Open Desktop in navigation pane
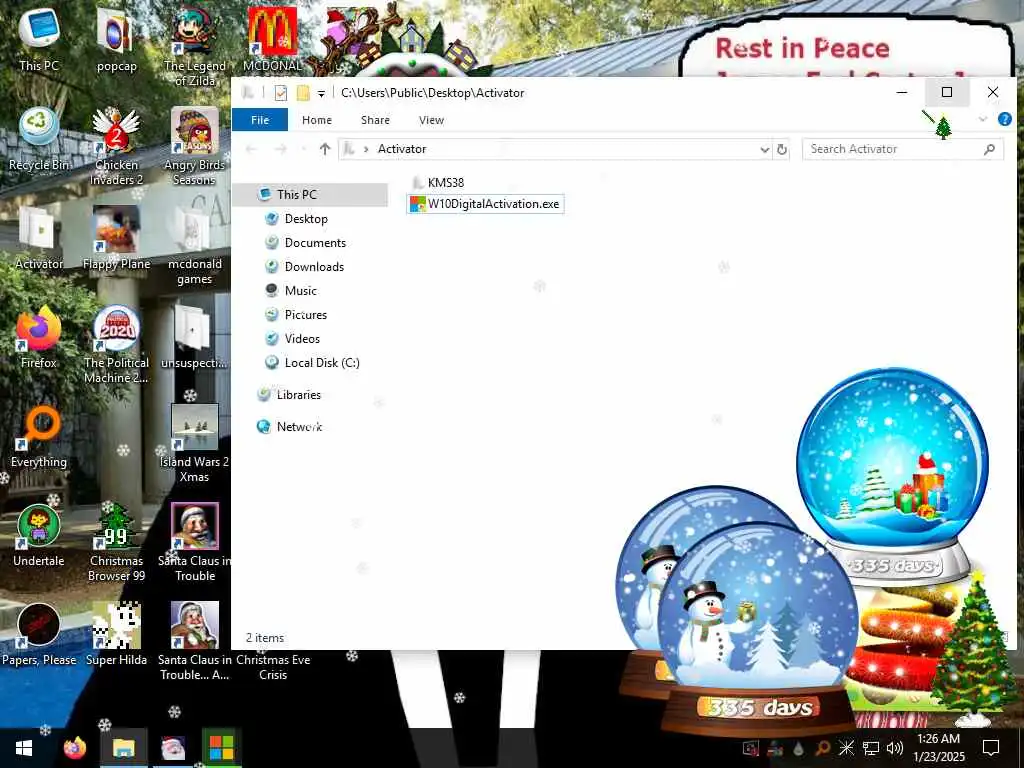 click(306, 219)
